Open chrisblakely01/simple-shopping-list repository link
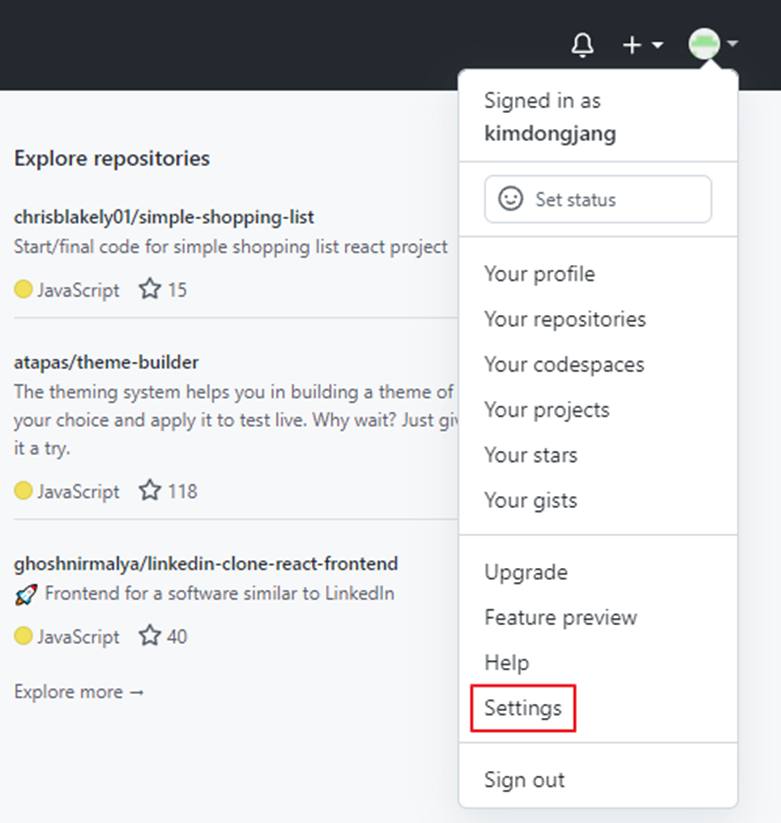The width and height of the screenshot is (781, 823). [164, 217]
